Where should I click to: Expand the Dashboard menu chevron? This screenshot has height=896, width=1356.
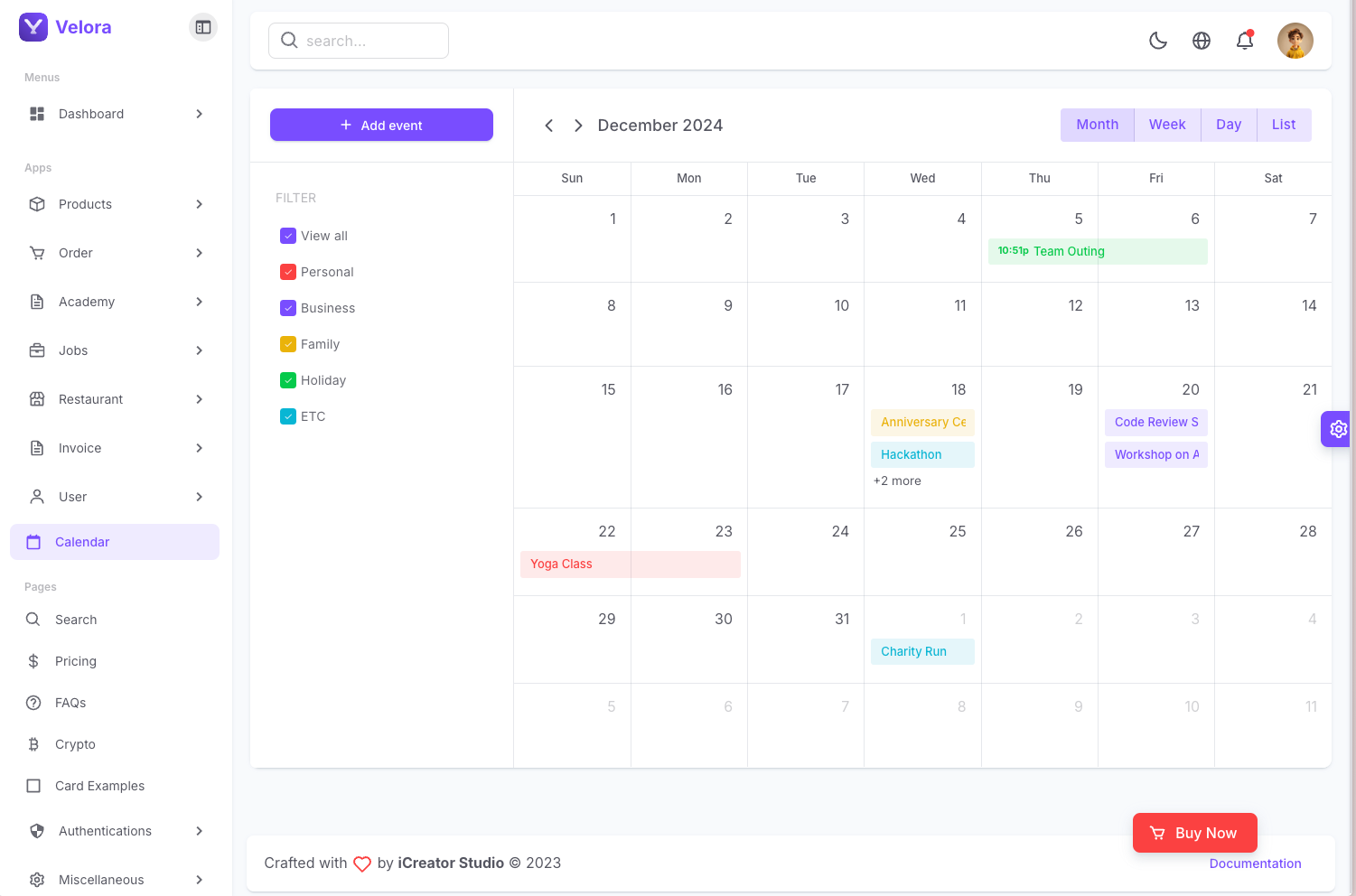199,114
